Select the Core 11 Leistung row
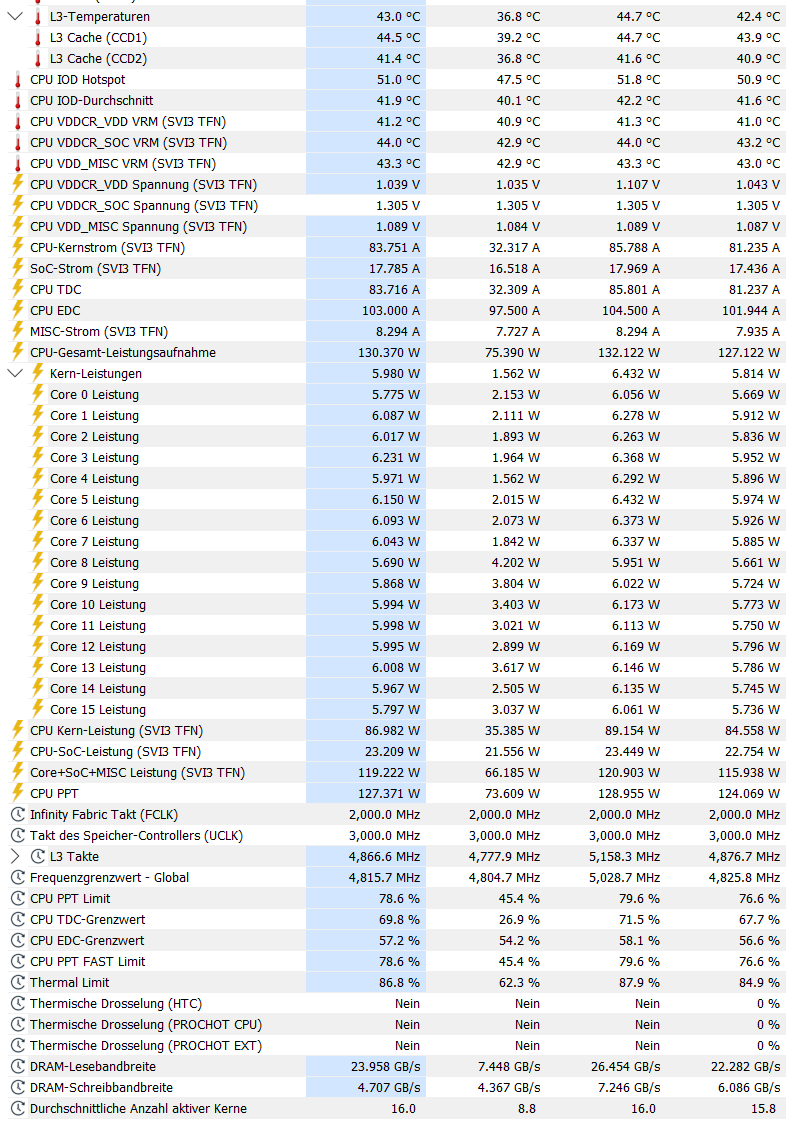Viewport: 797px width, 1122px height. point(396,625)
